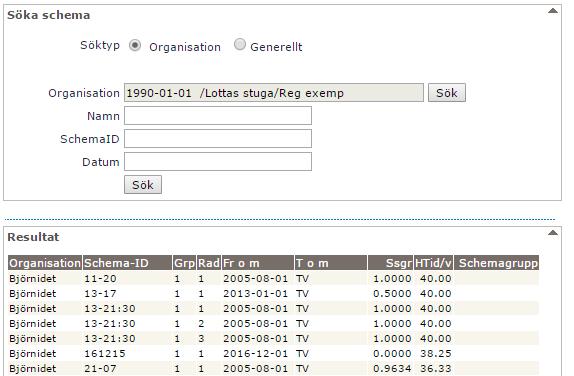This screenshot has height=376, width=574.
Task: Click Ssgr value 0.0000
Action: [x=392, y=354]
